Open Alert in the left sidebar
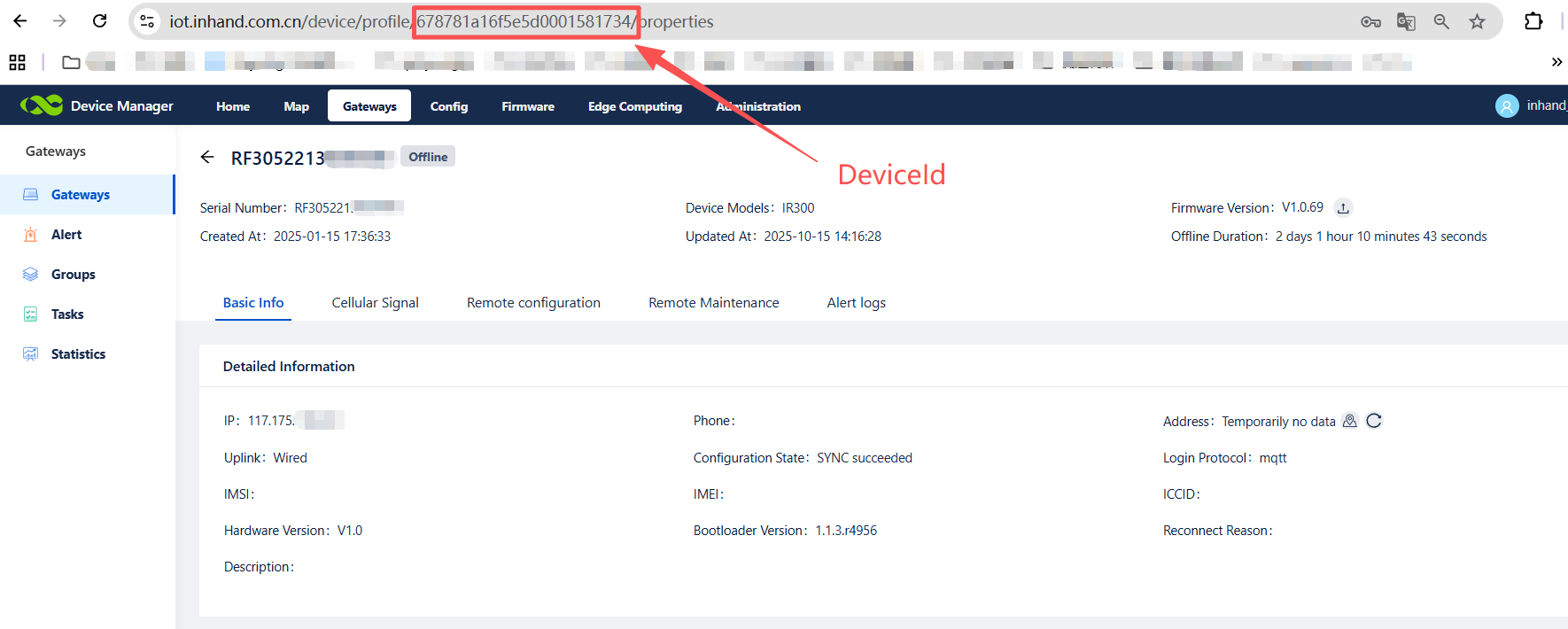This screenshot has width=1568, height=629. (x=66, y=235)
